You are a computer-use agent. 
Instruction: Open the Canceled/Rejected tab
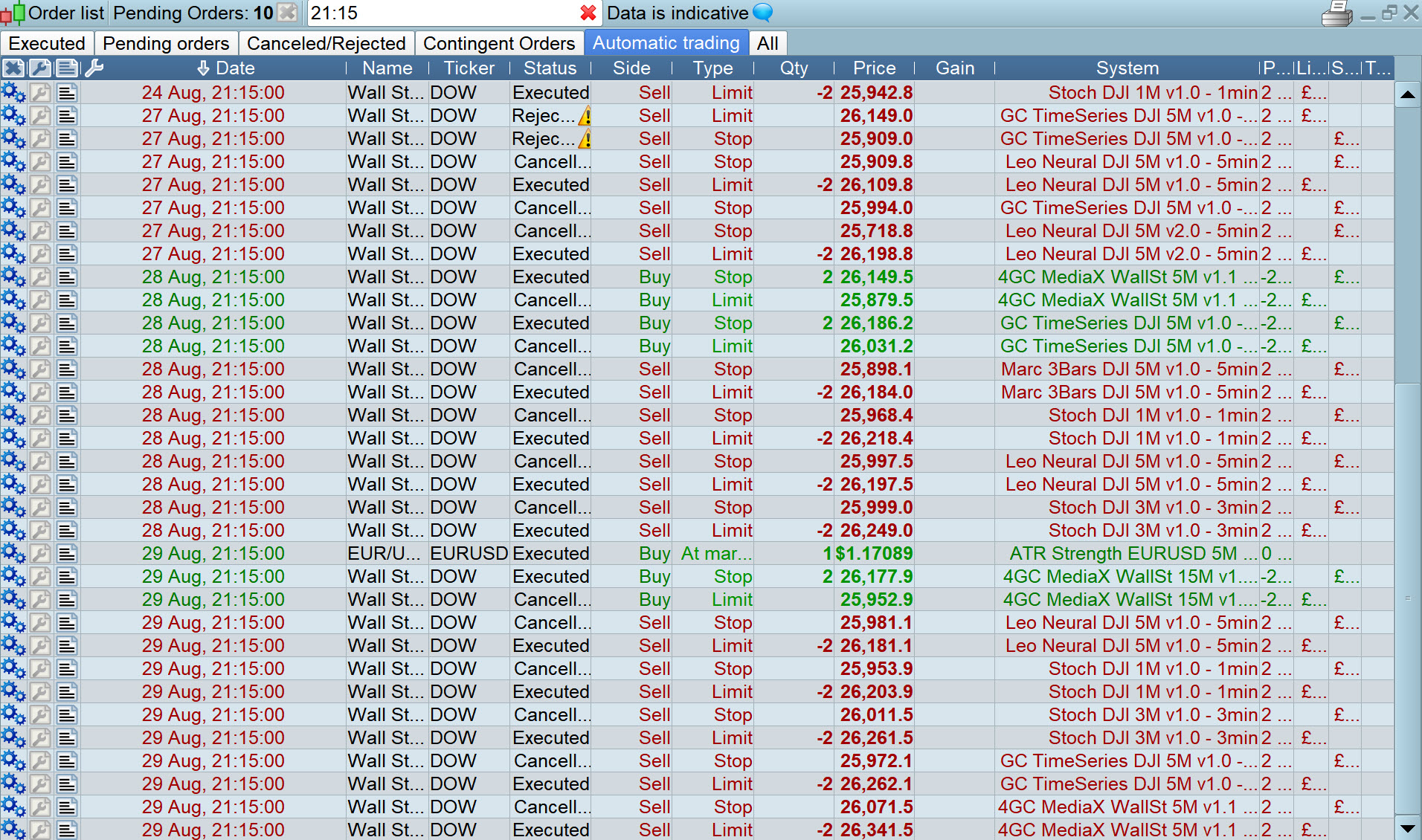coord(326,43)
